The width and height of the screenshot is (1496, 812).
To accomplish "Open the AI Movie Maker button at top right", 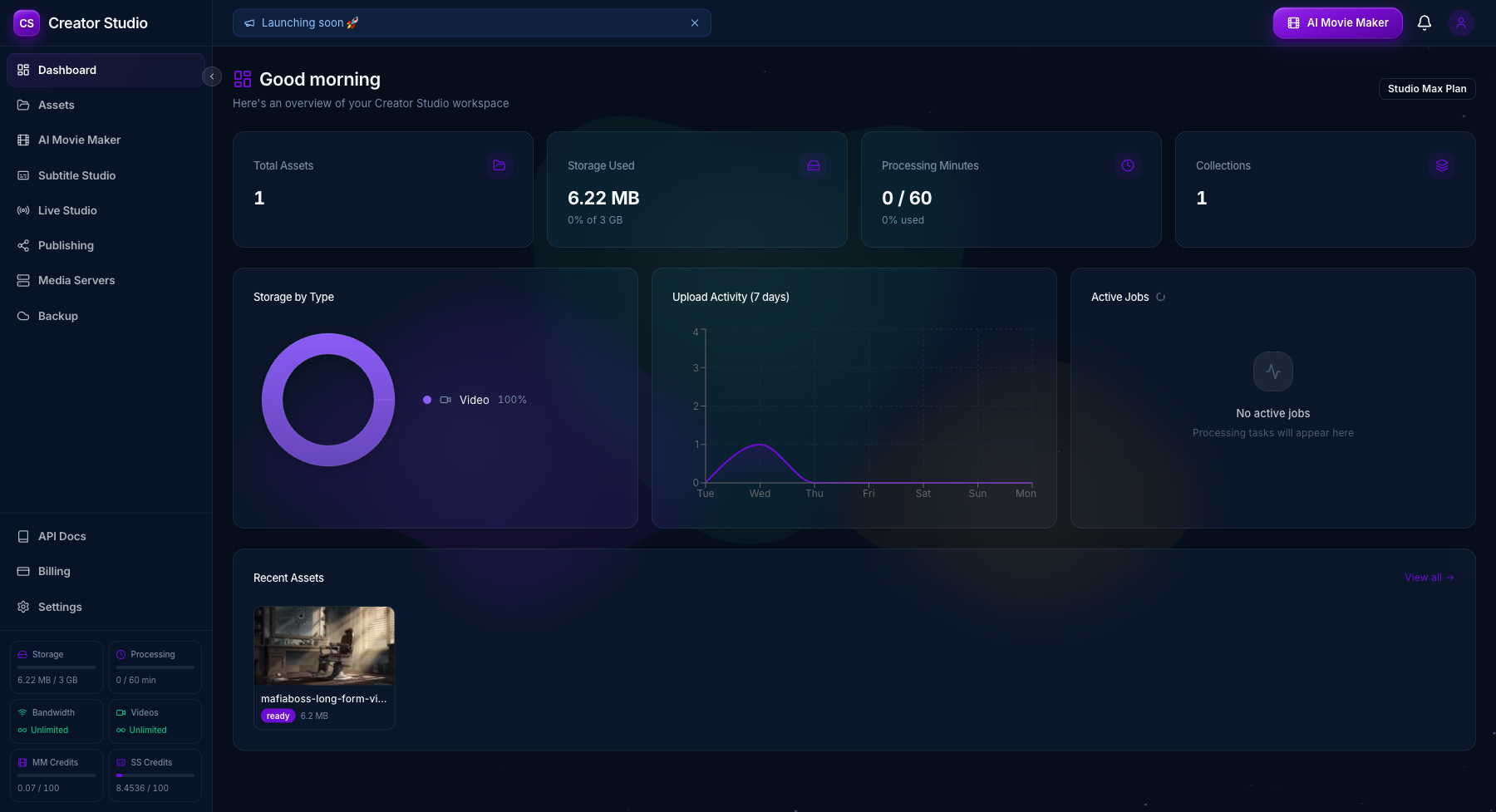I will [x=1336, y=22].
